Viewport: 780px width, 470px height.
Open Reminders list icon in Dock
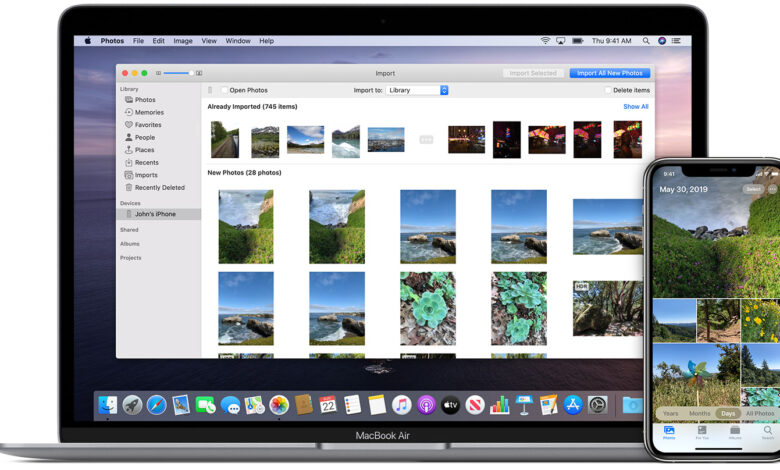[352, 405]
